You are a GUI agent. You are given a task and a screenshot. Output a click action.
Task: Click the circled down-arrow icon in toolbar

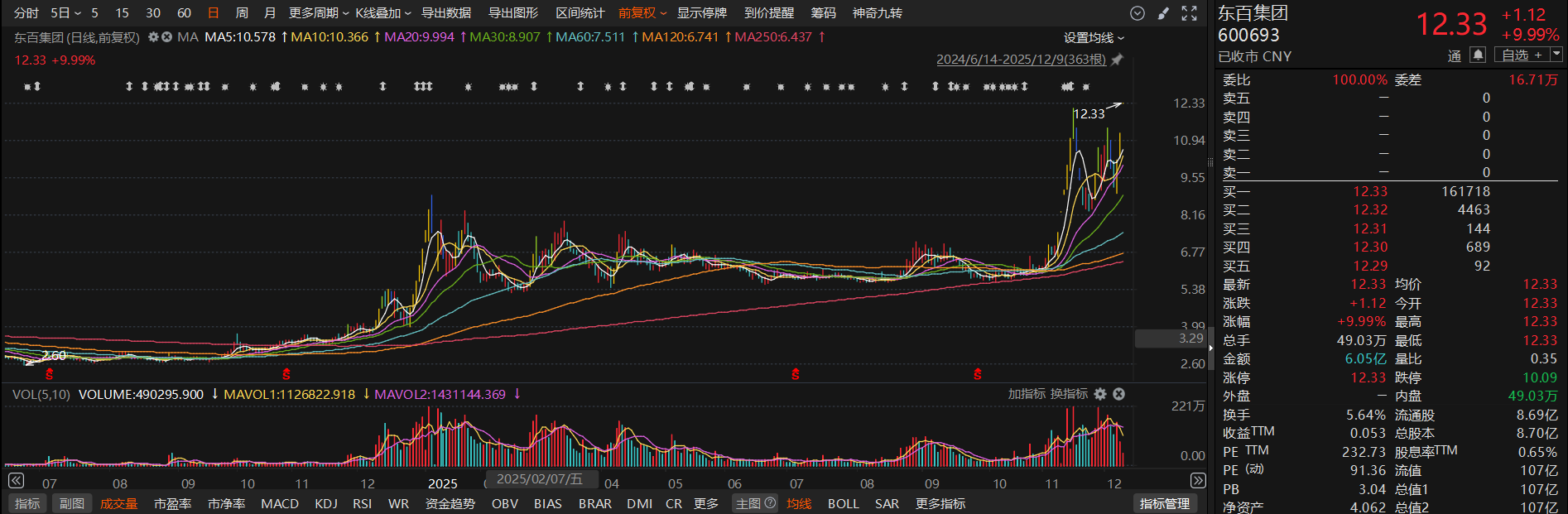(x=1138, y=13)
